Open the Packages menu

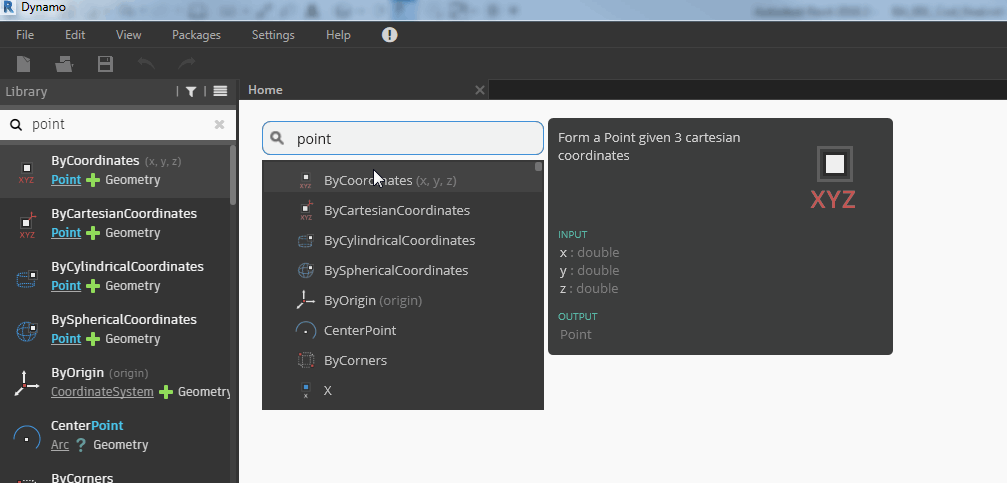click(196, 35)
